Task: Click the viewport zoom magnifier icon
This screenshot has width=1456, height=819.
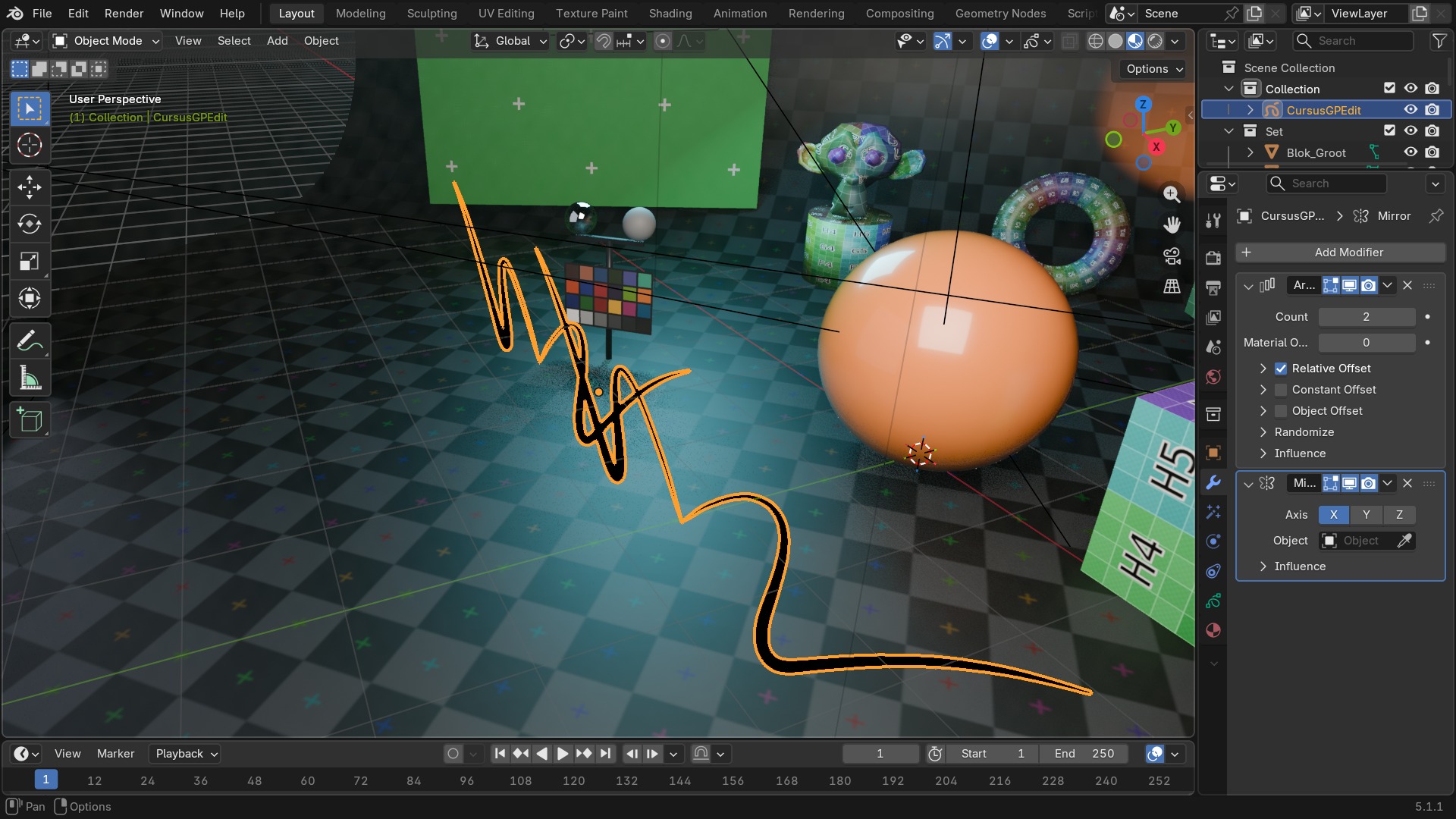Action: 1172,194
